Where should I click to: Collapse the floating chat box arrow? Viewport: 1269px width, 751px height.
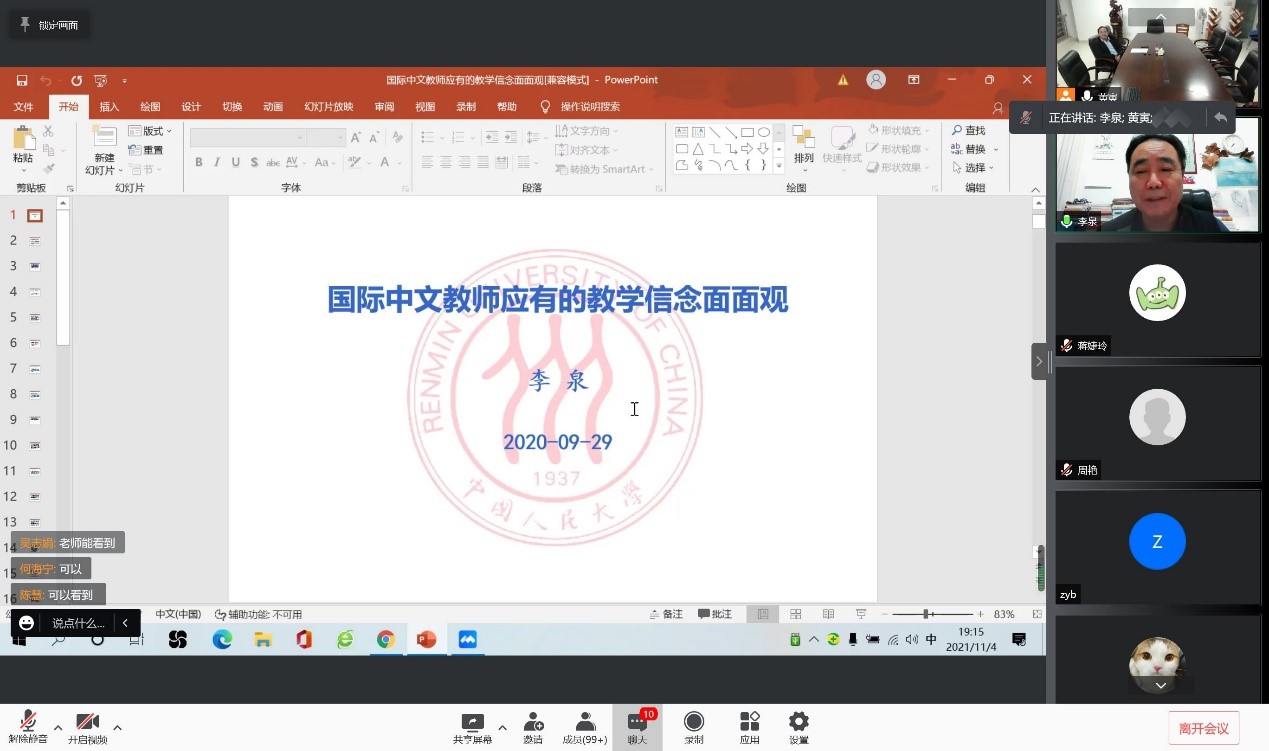(125, 623)
